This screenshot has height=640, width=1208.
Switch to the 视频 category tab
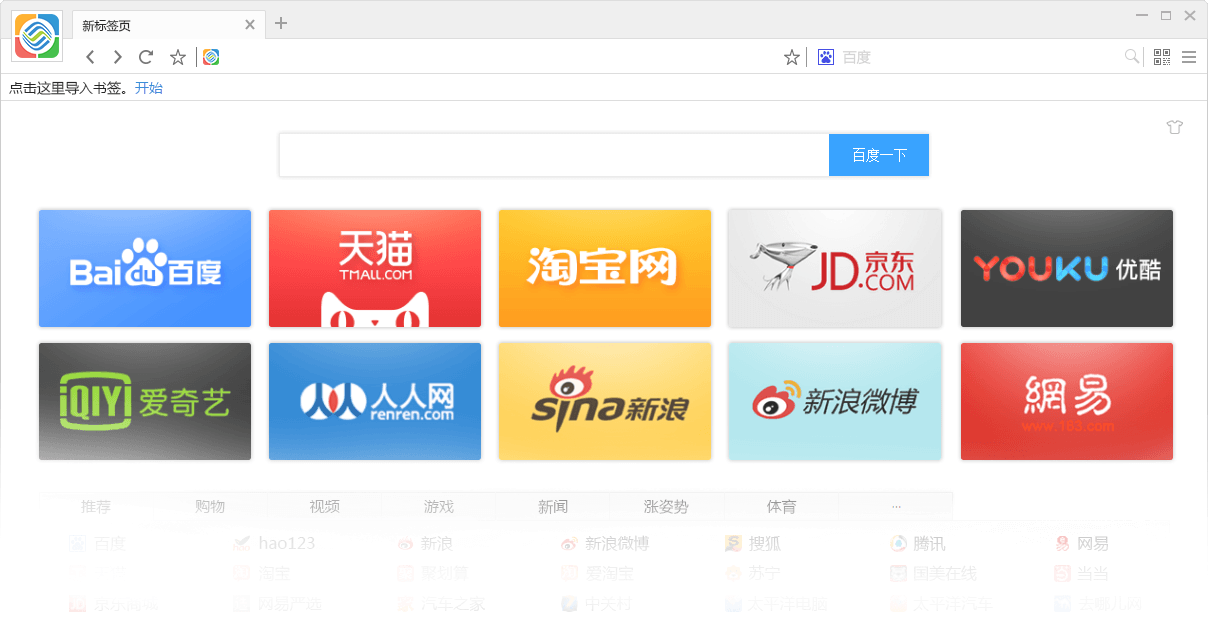click(x=324, y=506)
